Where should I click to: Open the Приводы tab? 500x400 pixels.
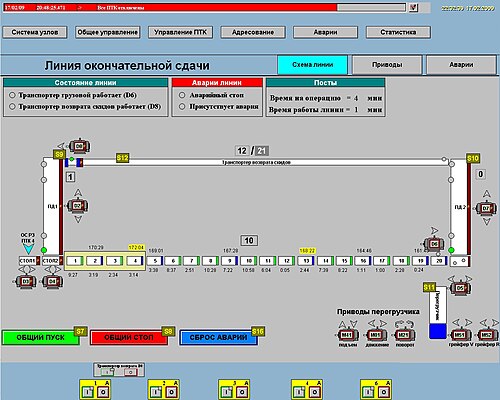pos(387,65)
